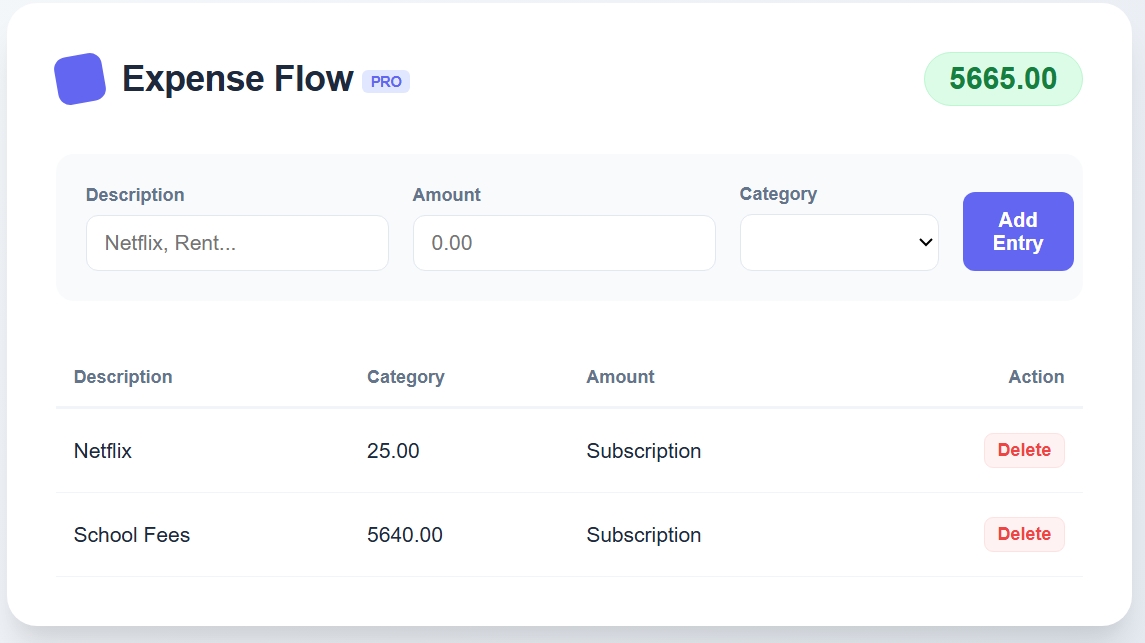Click the Description label above the input field
The height and width of the screenshot is (643, 1145).
[135, 195]
